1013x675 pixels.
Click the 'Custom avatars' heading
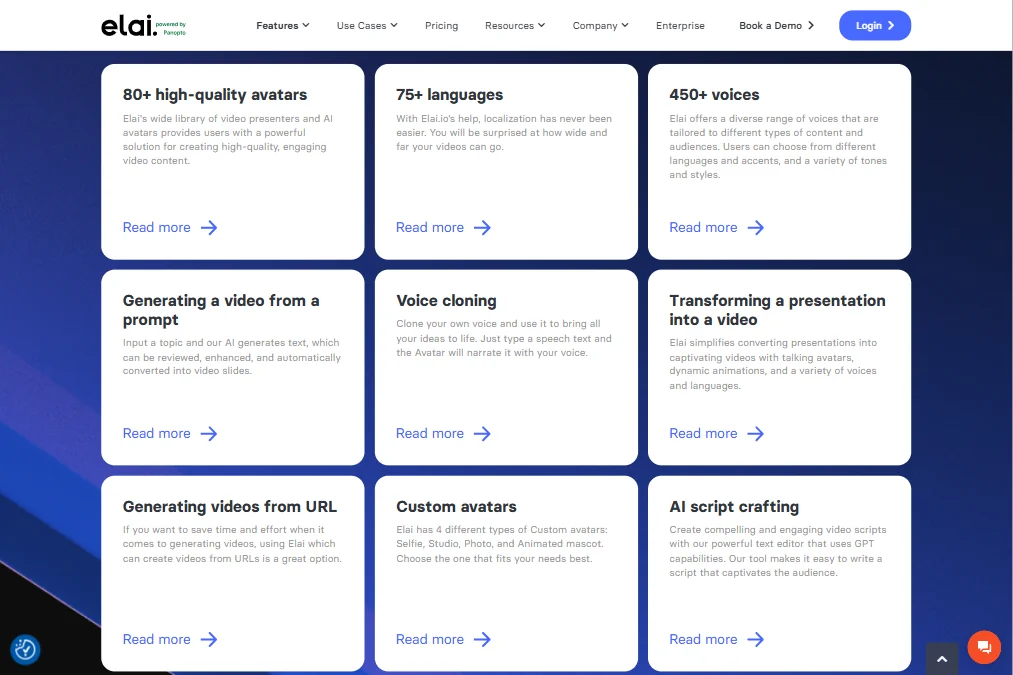tap(456, 506)
